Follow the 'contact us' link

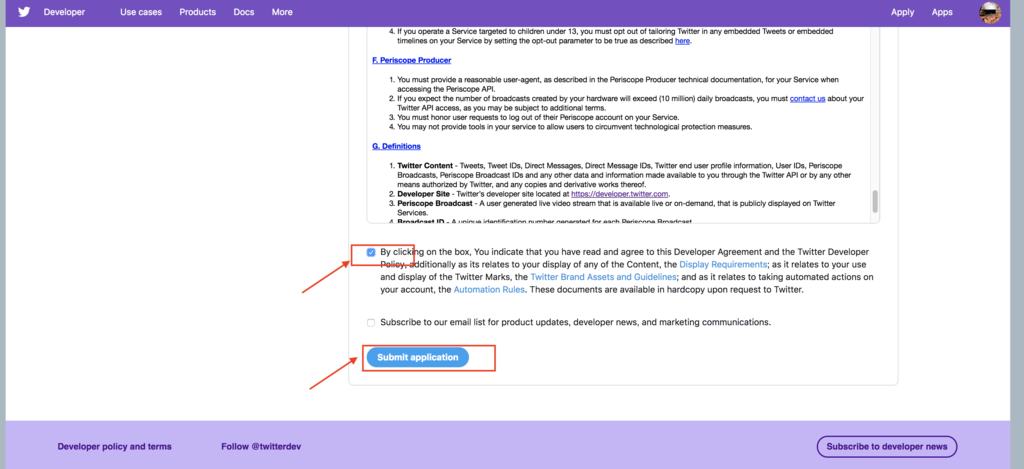click(807, 99)
